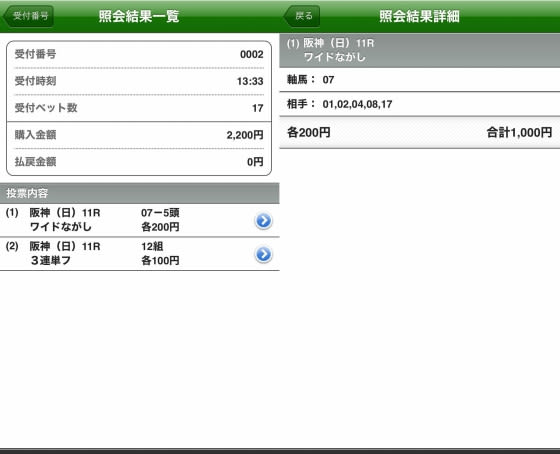Tap the 購入金額 2,200円 row
This screenshot has height=454, width=560.
(139, 135)
